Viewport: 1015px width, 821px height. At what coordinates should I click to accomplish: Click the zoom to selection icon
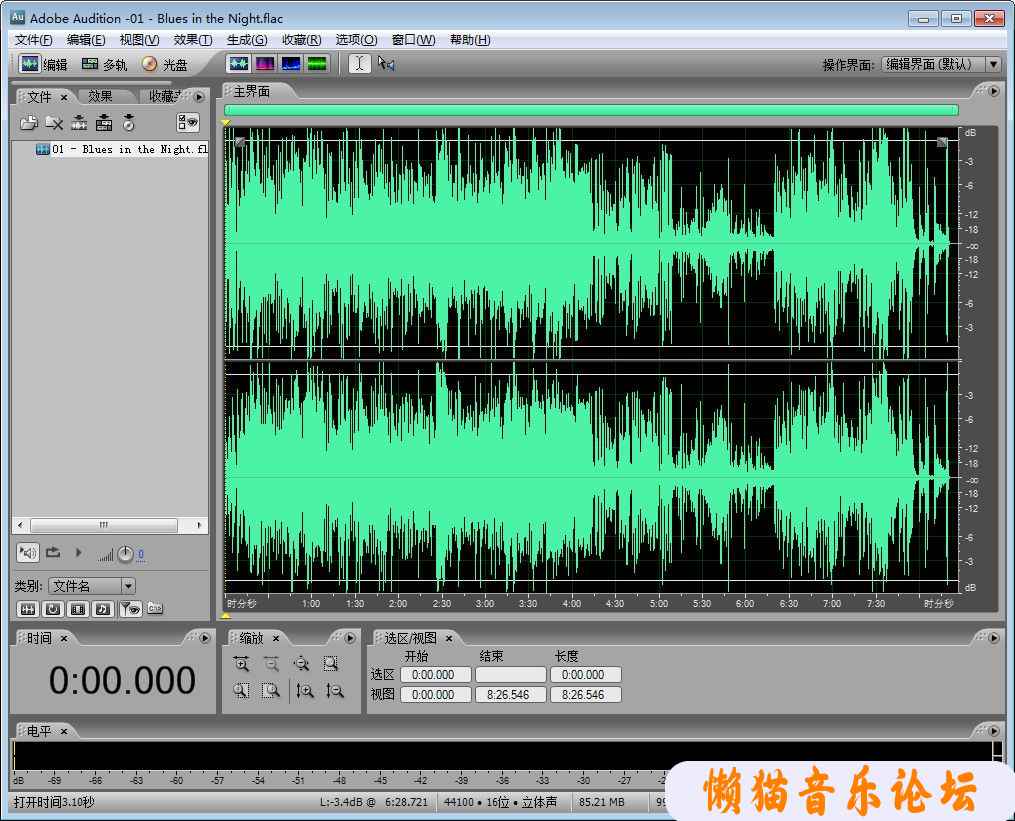331,664
